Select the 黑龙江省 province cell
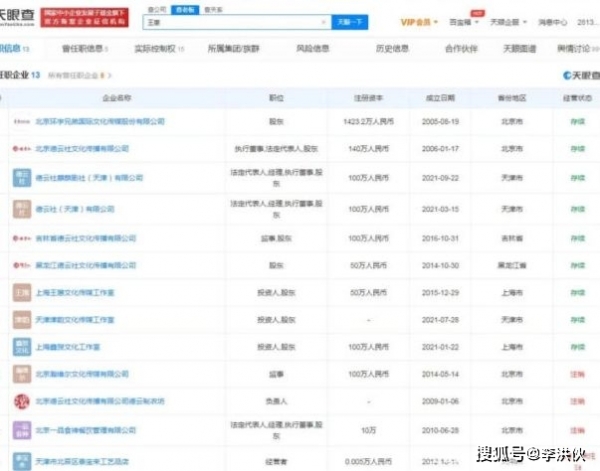 point(512,265)
